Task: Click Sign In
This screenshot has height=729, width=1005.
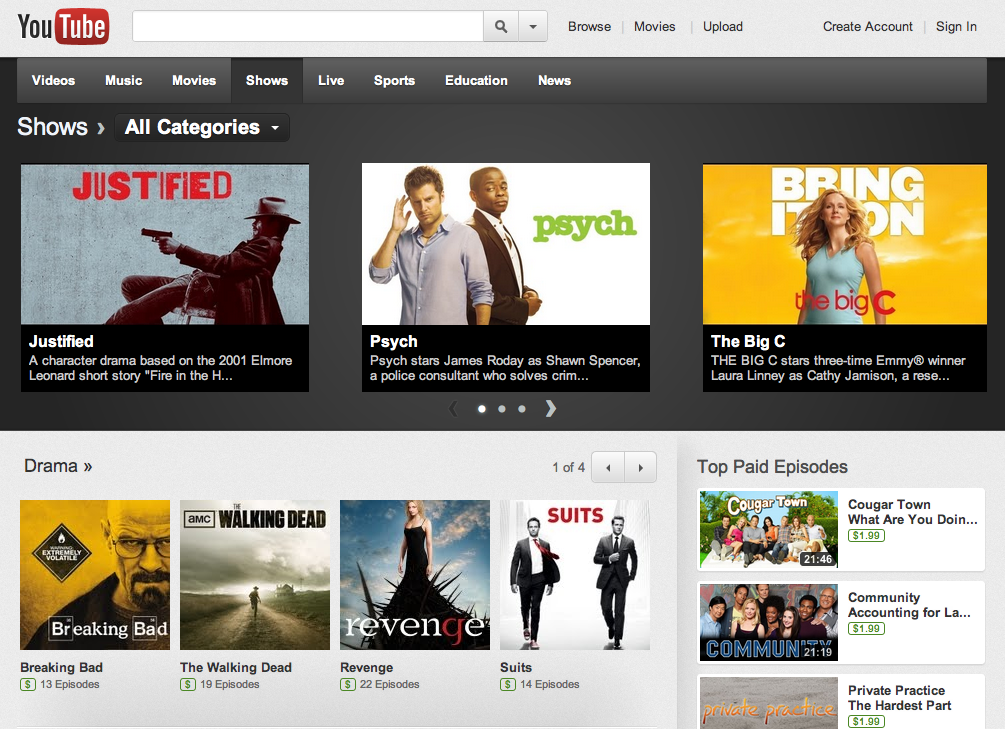Action: pyautogui.click(x=956, y=26)
